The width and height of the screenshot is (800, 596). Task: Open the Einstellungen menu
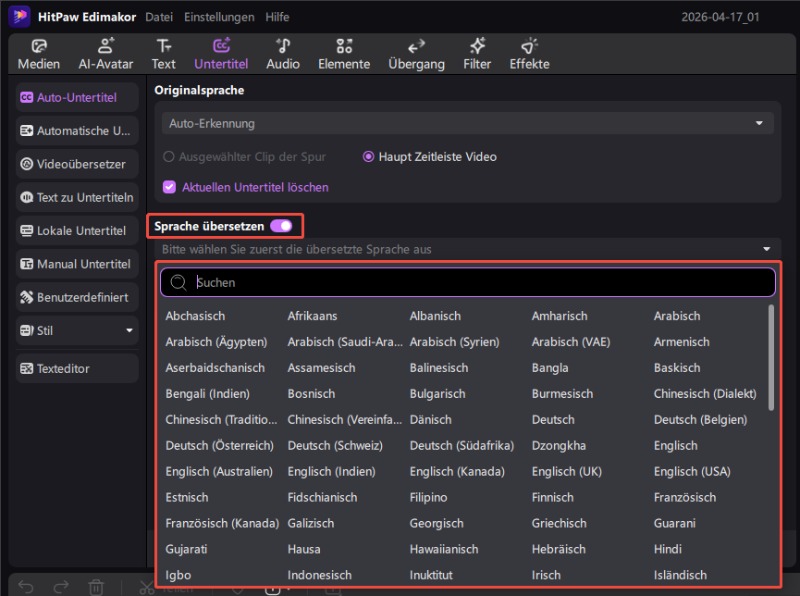point(218,17)
